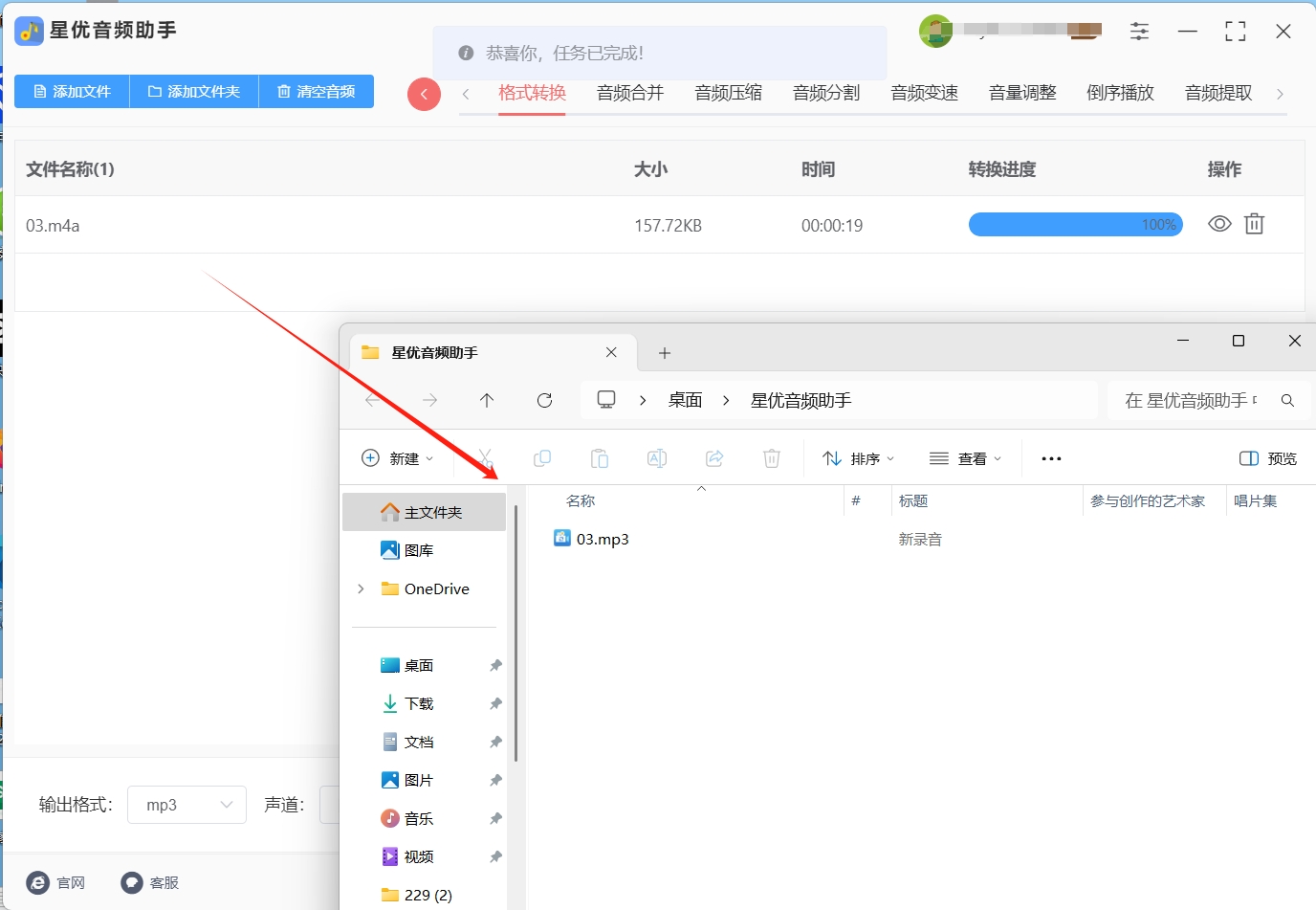Screen dimensions: 1316x910
Task: Click the 添加文件 button
Action: [72, 92]
